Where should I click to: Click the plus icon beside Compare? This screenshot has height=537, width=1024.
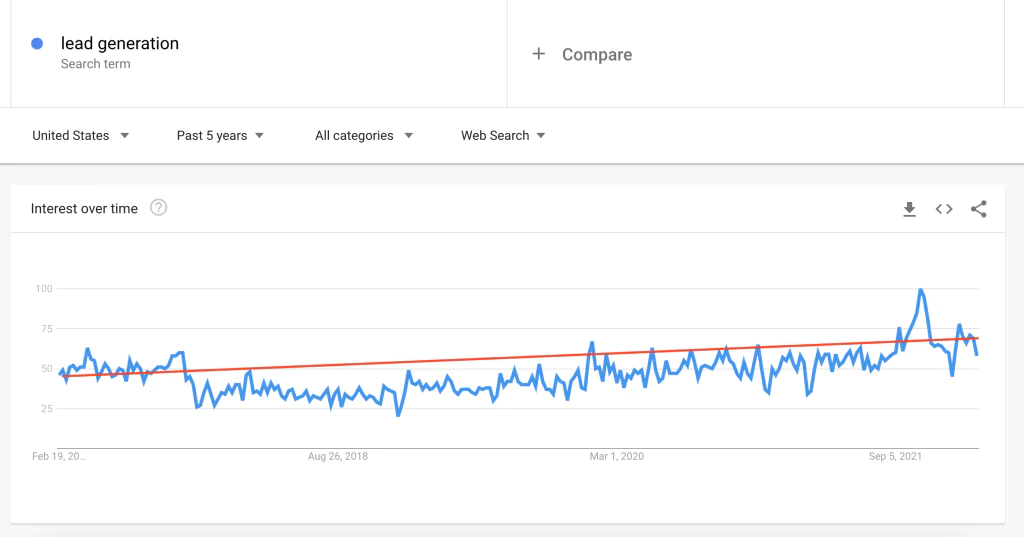coord(538,54)
